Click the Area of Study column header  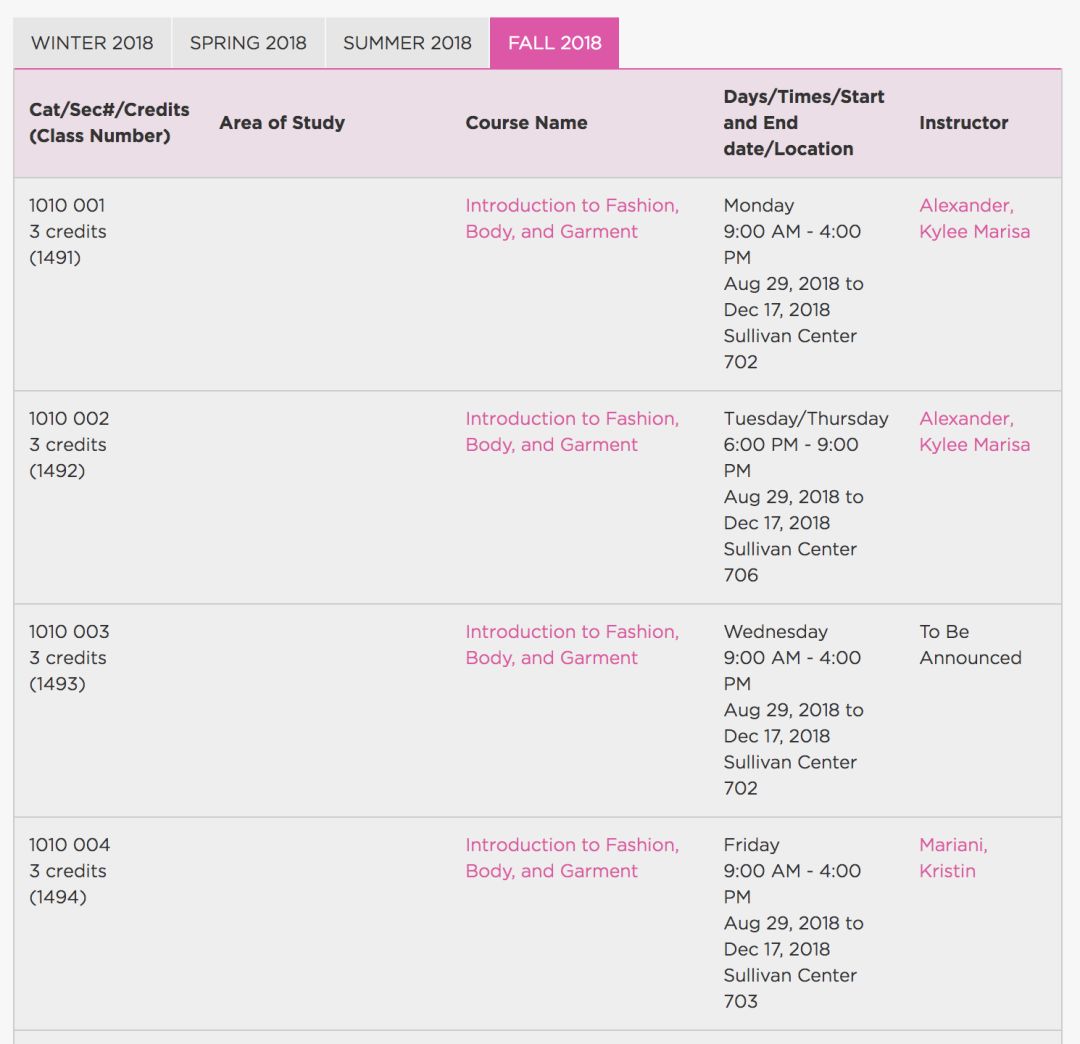282,123
